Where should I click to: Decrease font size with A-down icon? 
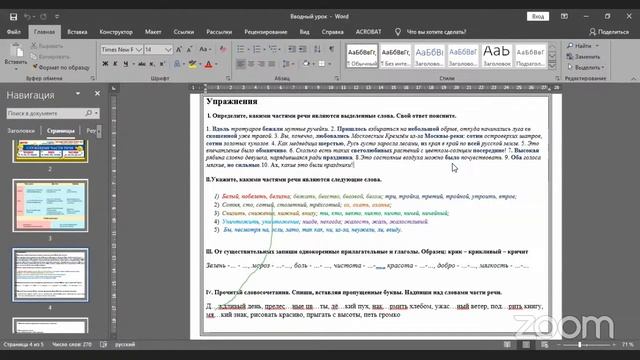pyautogui.click(x=189, y=49)
